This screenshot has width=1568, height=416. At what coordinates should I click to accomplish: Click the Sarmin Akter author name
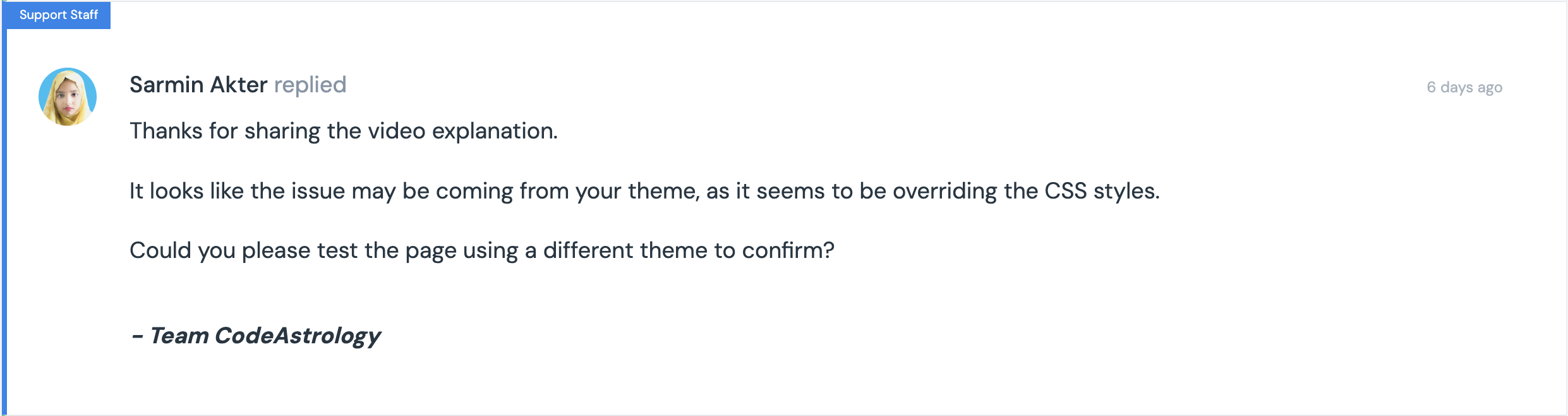click(198, 85)
